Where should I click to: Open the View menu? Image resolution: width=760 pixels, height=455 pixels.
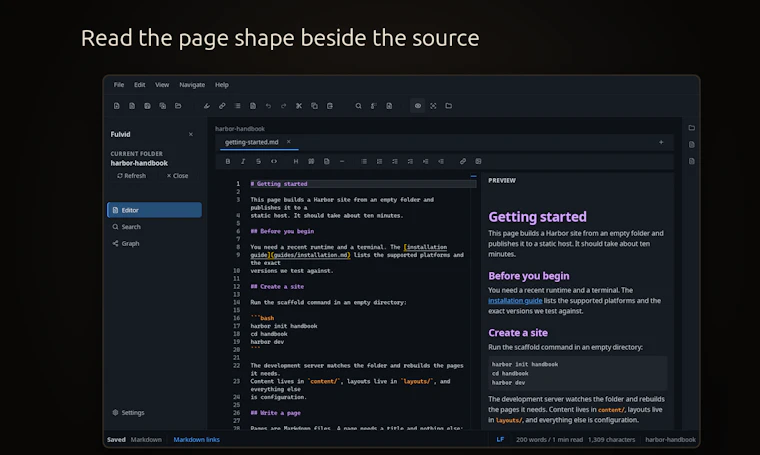point(162,84)
